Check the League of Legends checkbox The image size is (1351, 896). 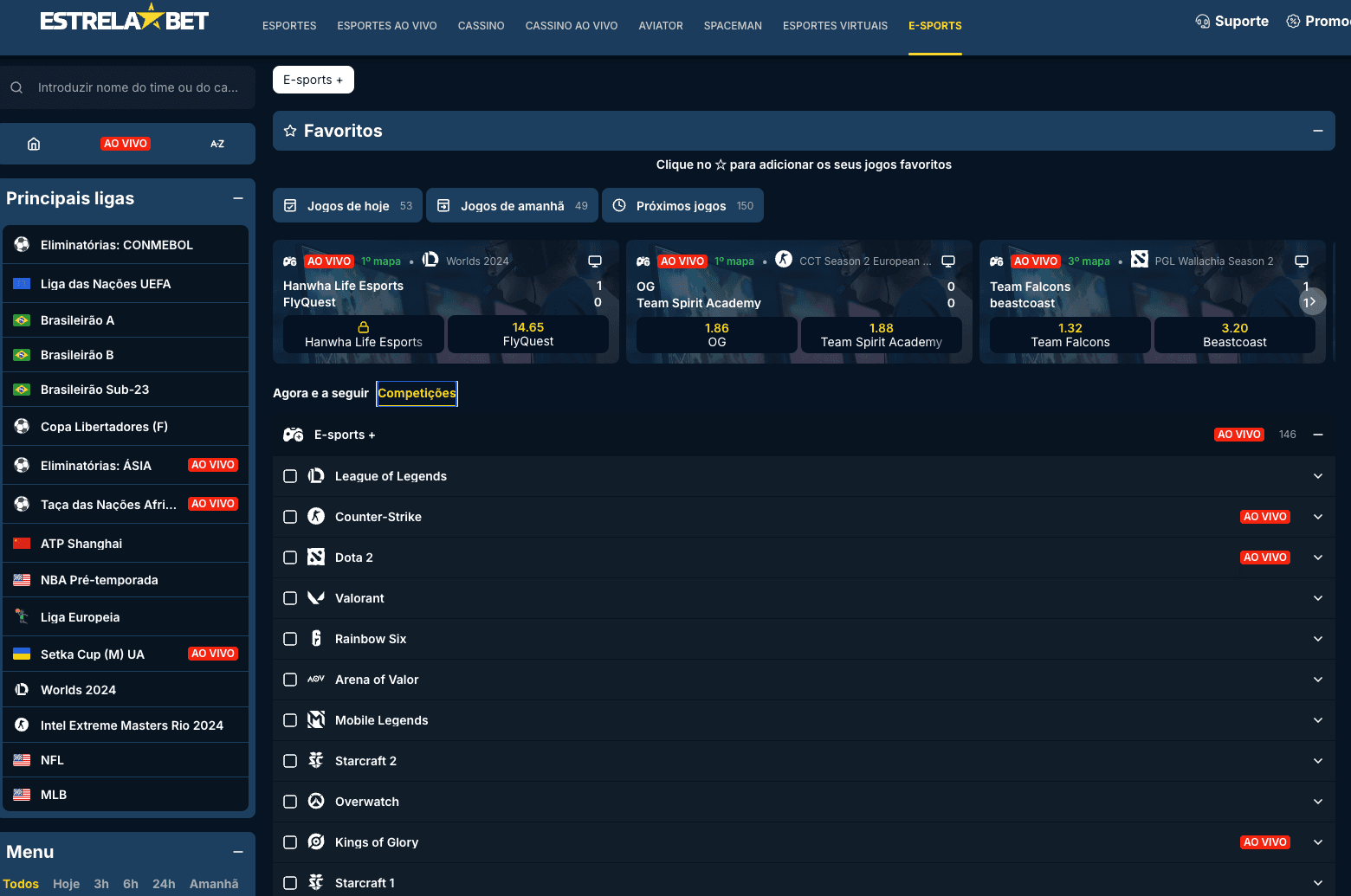click(290, 476)
